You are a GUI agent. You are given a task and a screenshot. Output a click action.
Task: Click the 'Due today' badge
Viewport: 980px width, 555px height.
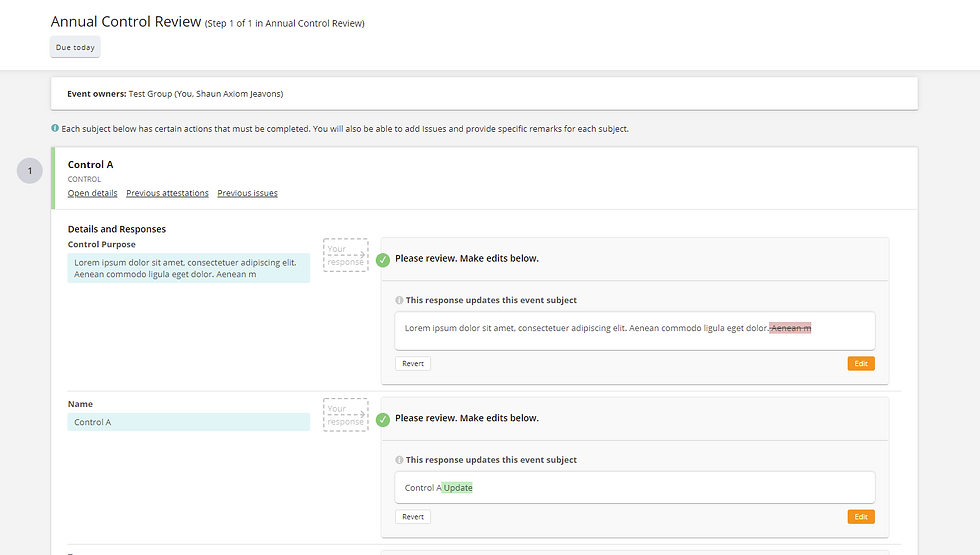coord(75,48)
